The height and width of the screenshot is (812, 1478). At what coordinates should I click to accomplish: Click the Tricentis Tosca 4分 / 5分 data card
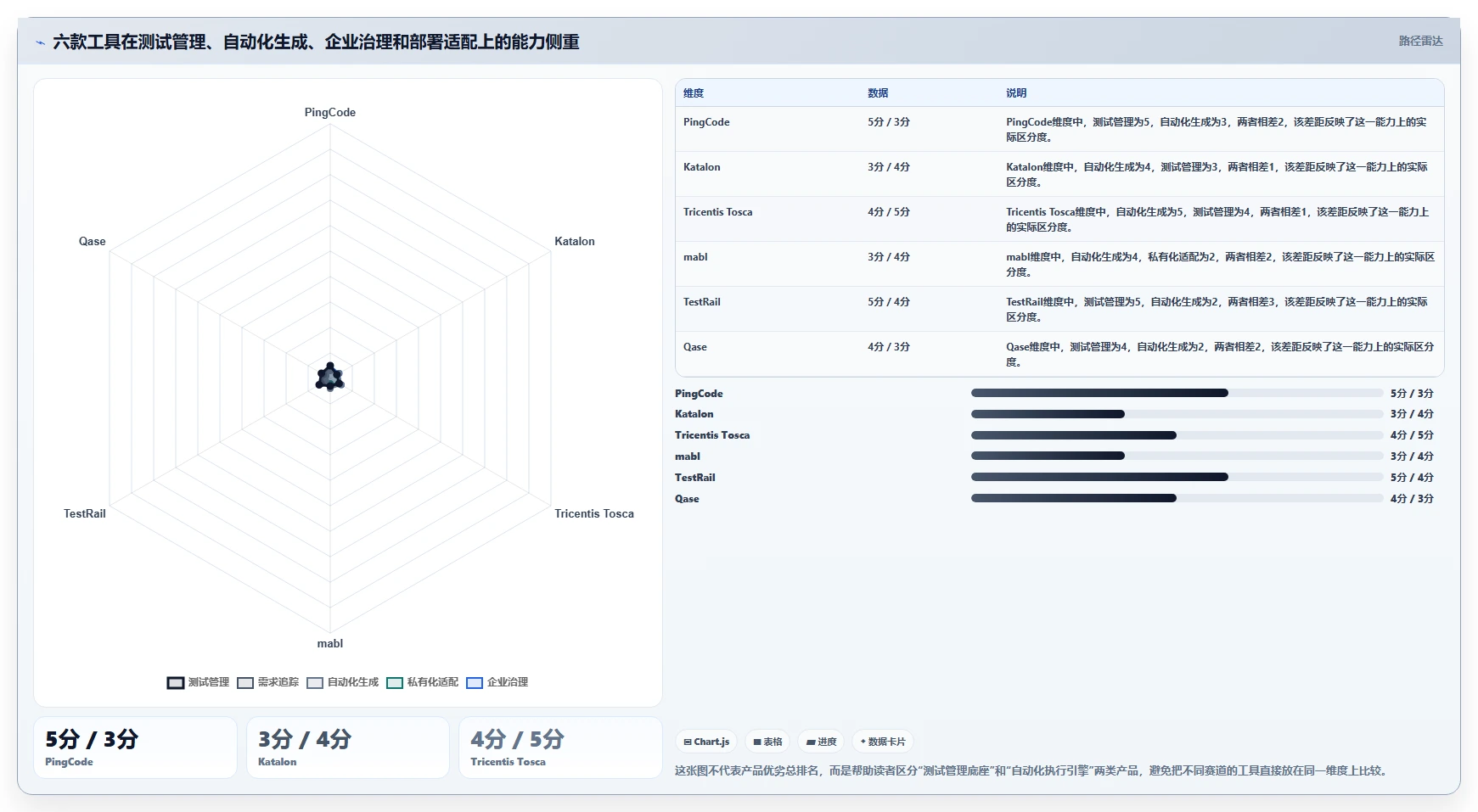[560, 748]
